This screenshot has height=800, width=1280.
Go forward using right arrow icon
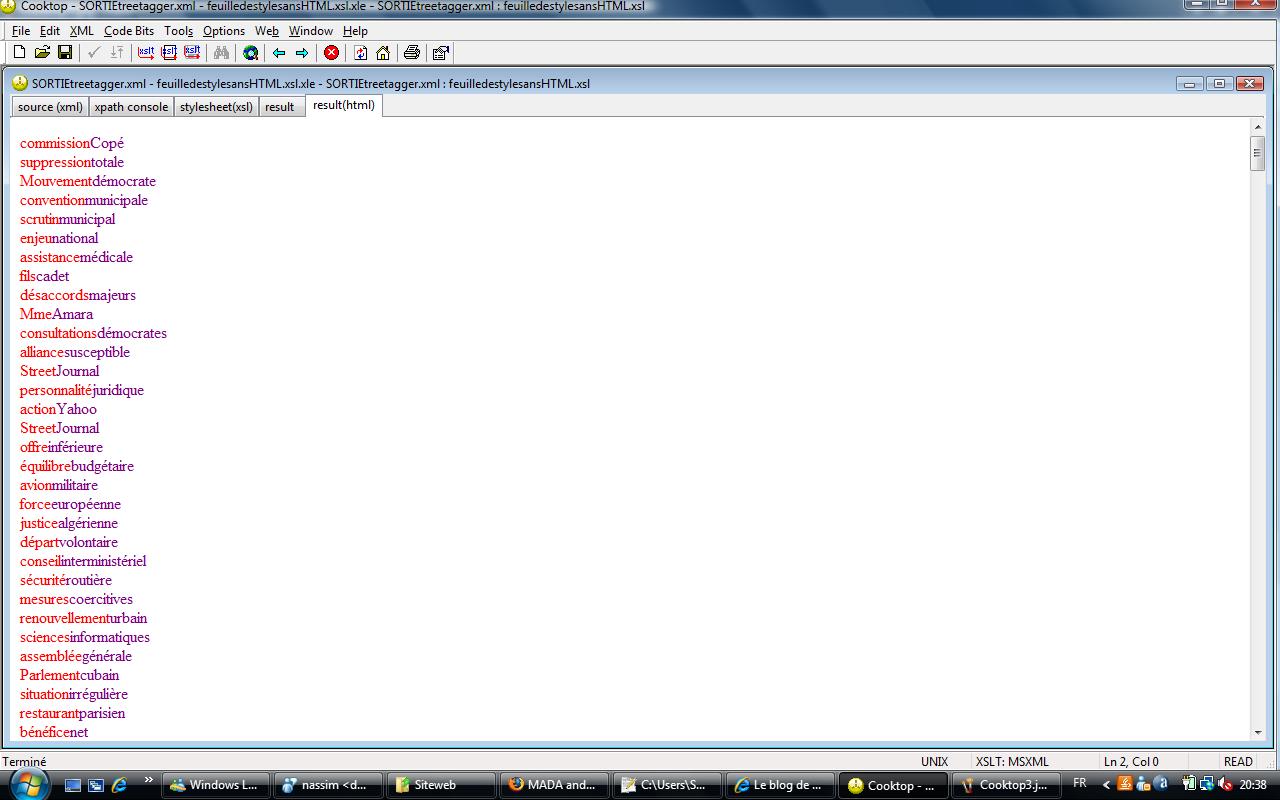[x=302, y=52]
